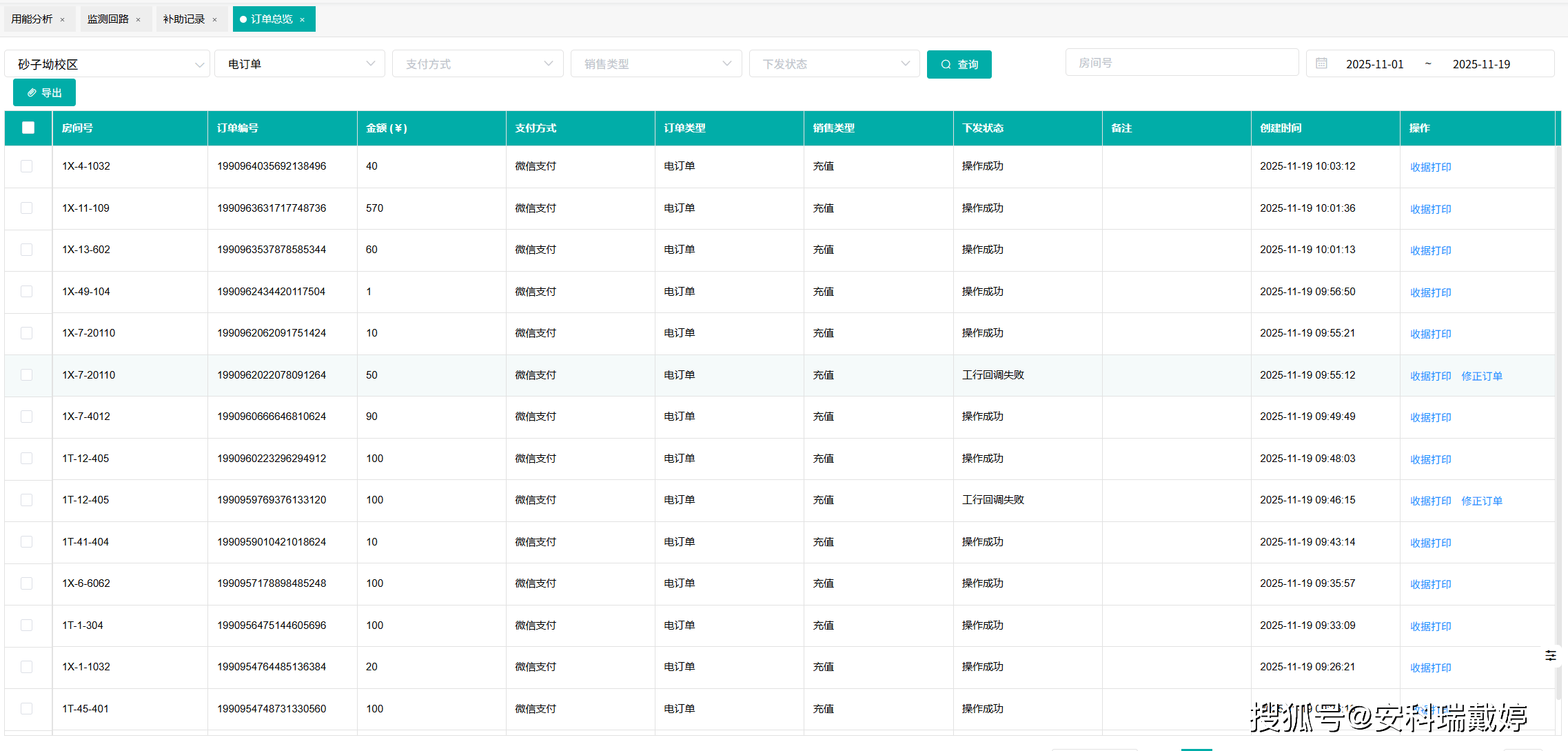Close the 补助记录 tab
The image size is (1568, 751).
(x=214, y=20)
